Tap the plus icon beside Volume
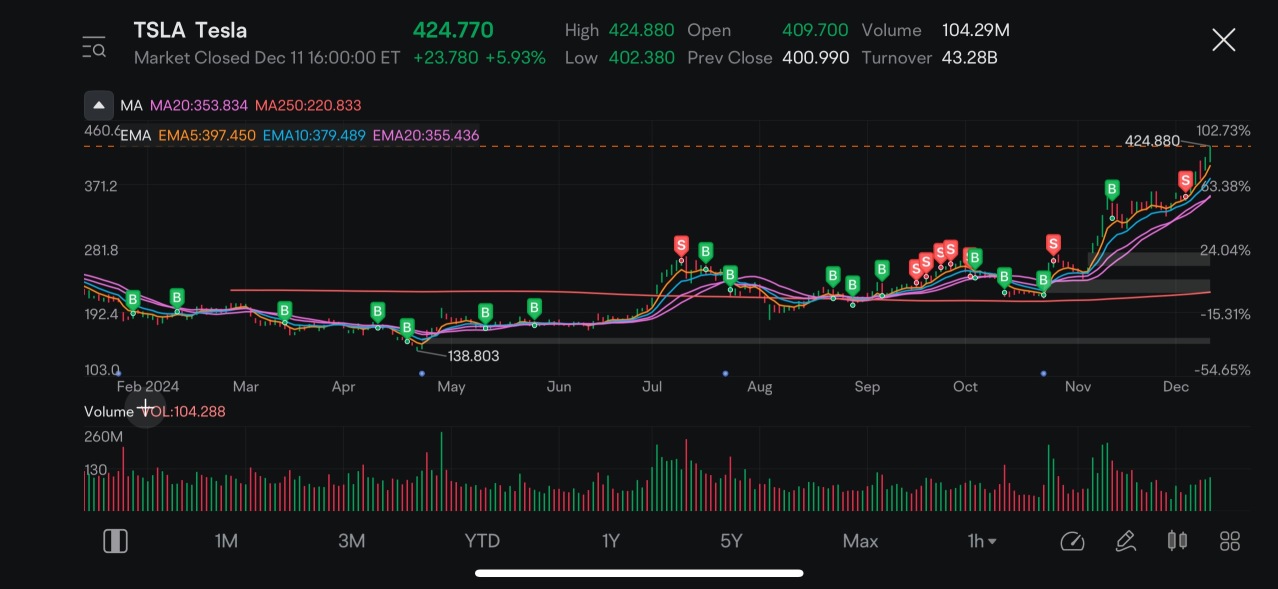This screenshot has width=1278, height=589. pos(146,408)
